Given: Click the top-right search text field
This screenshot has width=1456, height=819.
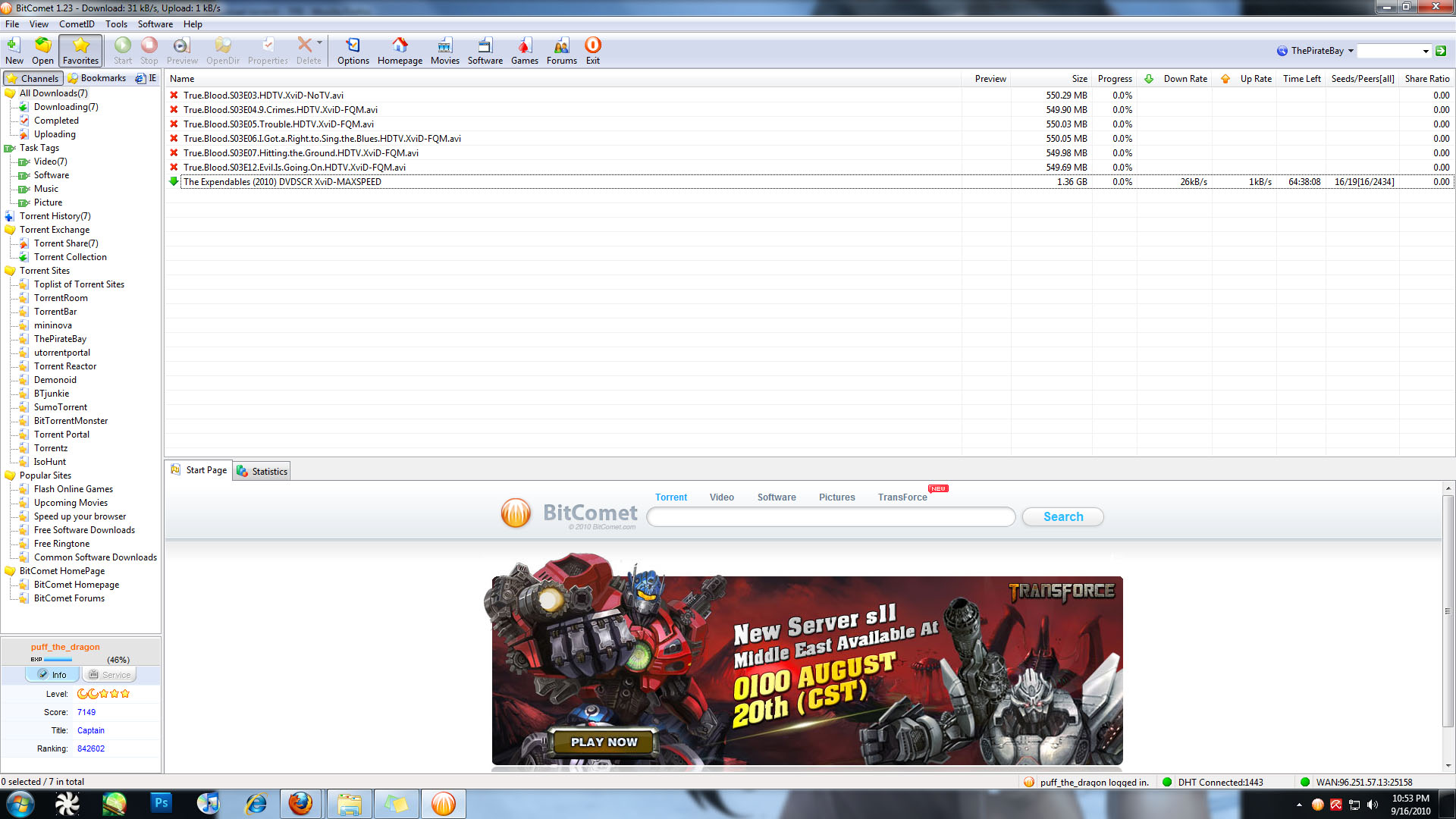Looking at the screenshot, I should click(1389, 51).
